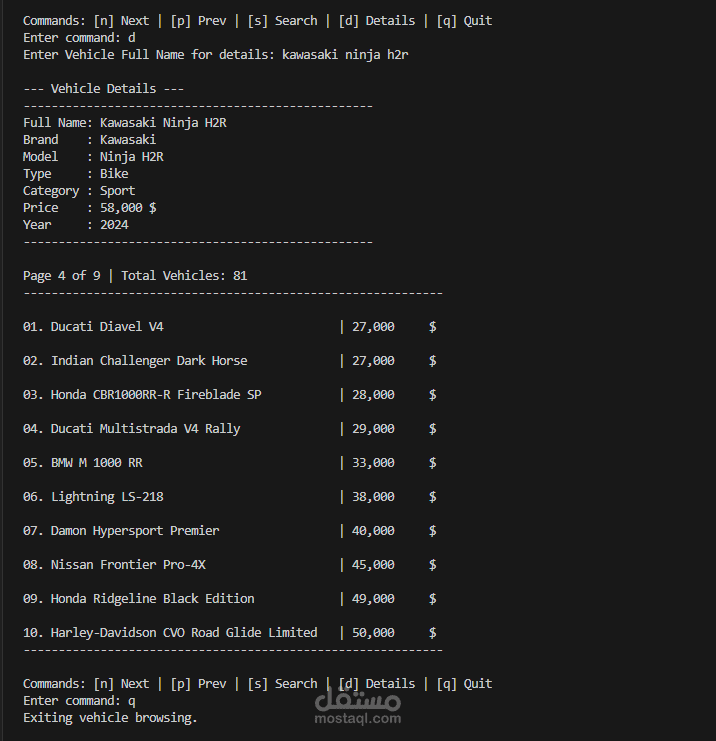Click 'Enter command: d' line

coord(79,38)
